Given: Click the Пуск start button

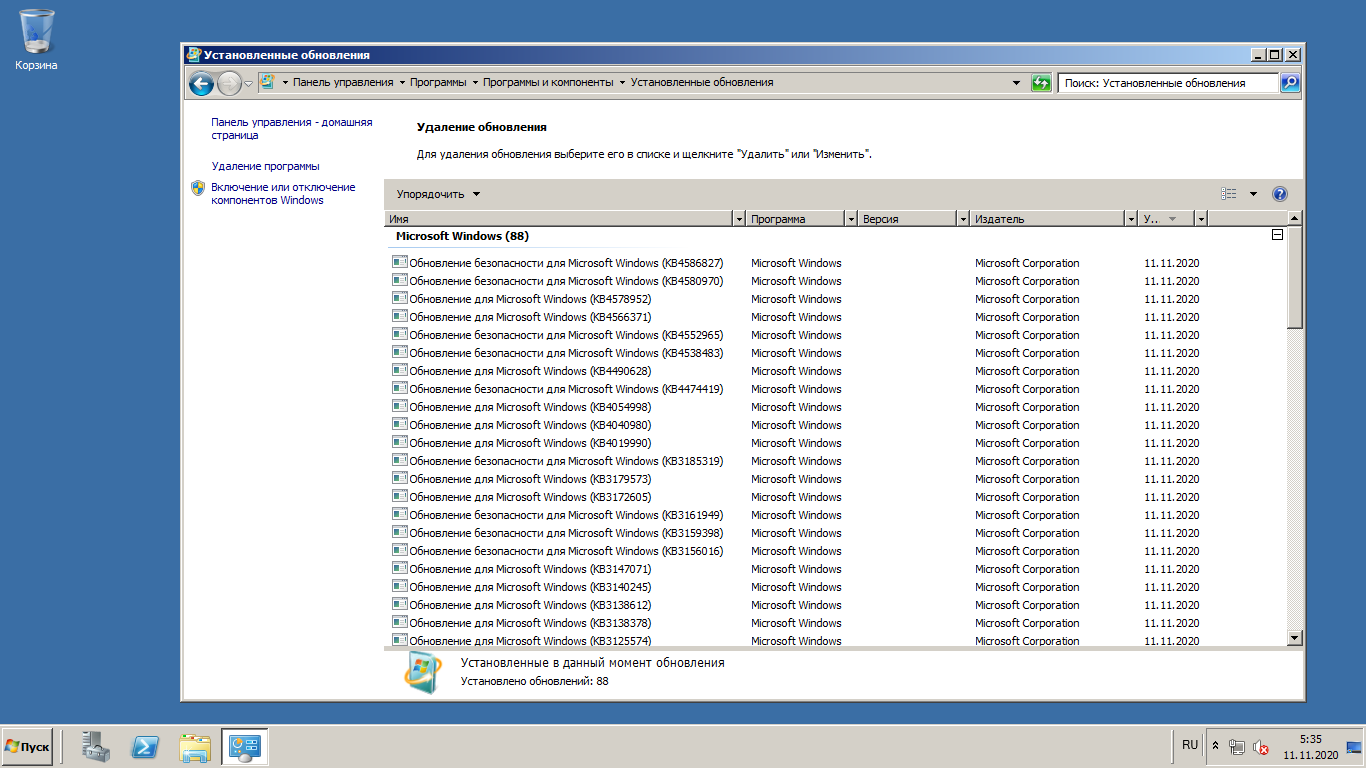Looking at the screenshot, I should (x=27, y=747).
